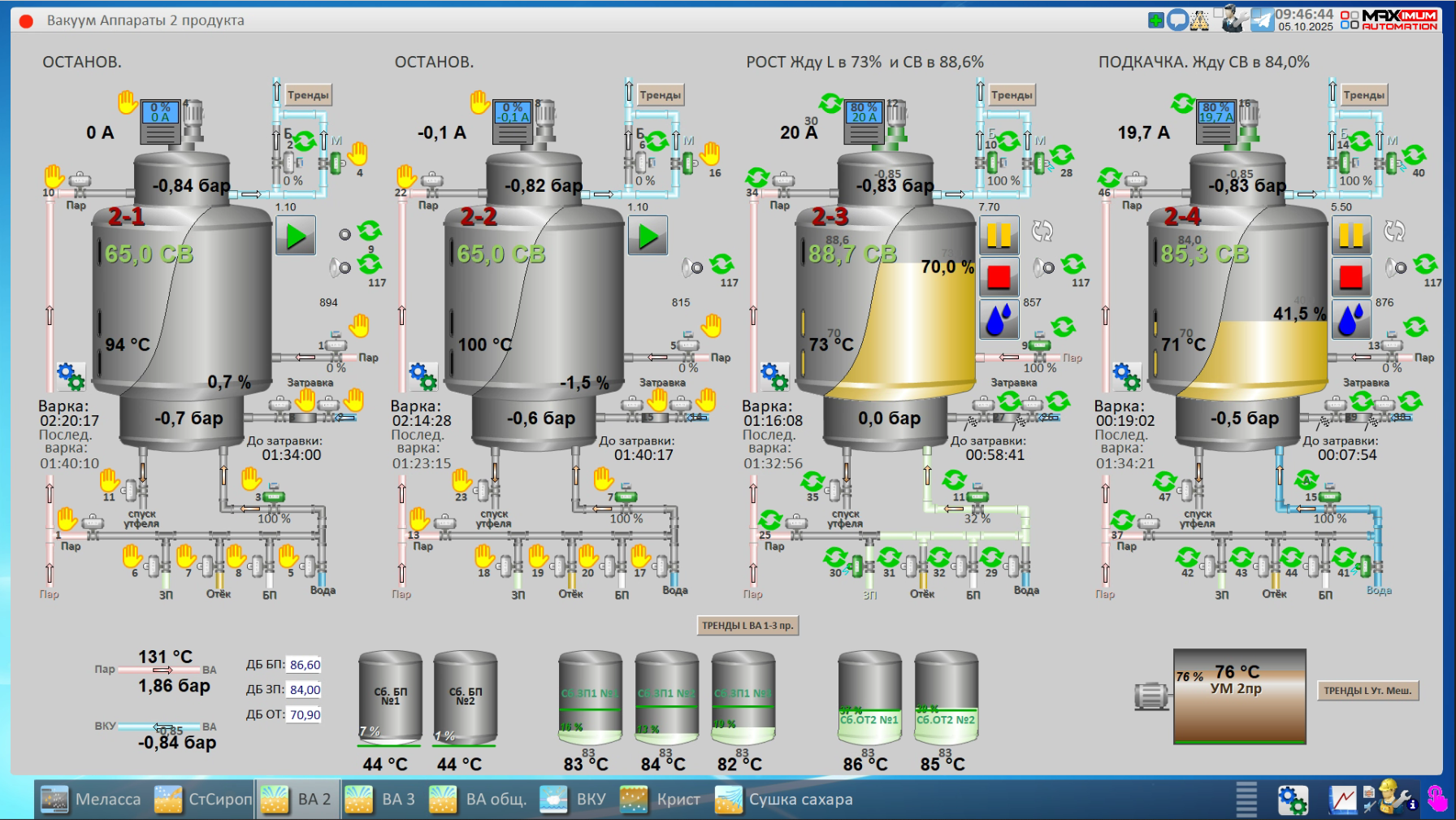Click the green plus icon in header
The image size is (1456, 820).
tap(1155, 20)
